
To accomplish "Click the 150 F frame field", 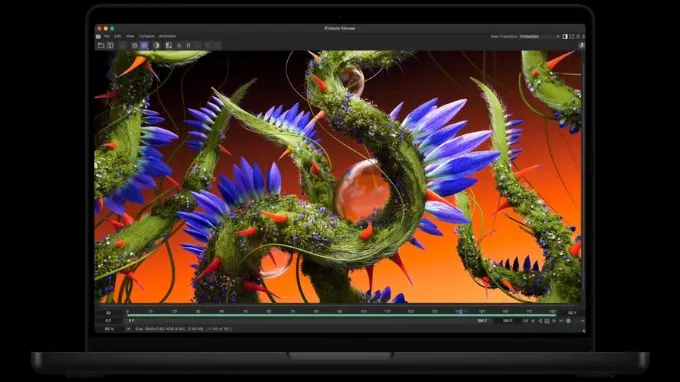I will click(x=482, y=321).
